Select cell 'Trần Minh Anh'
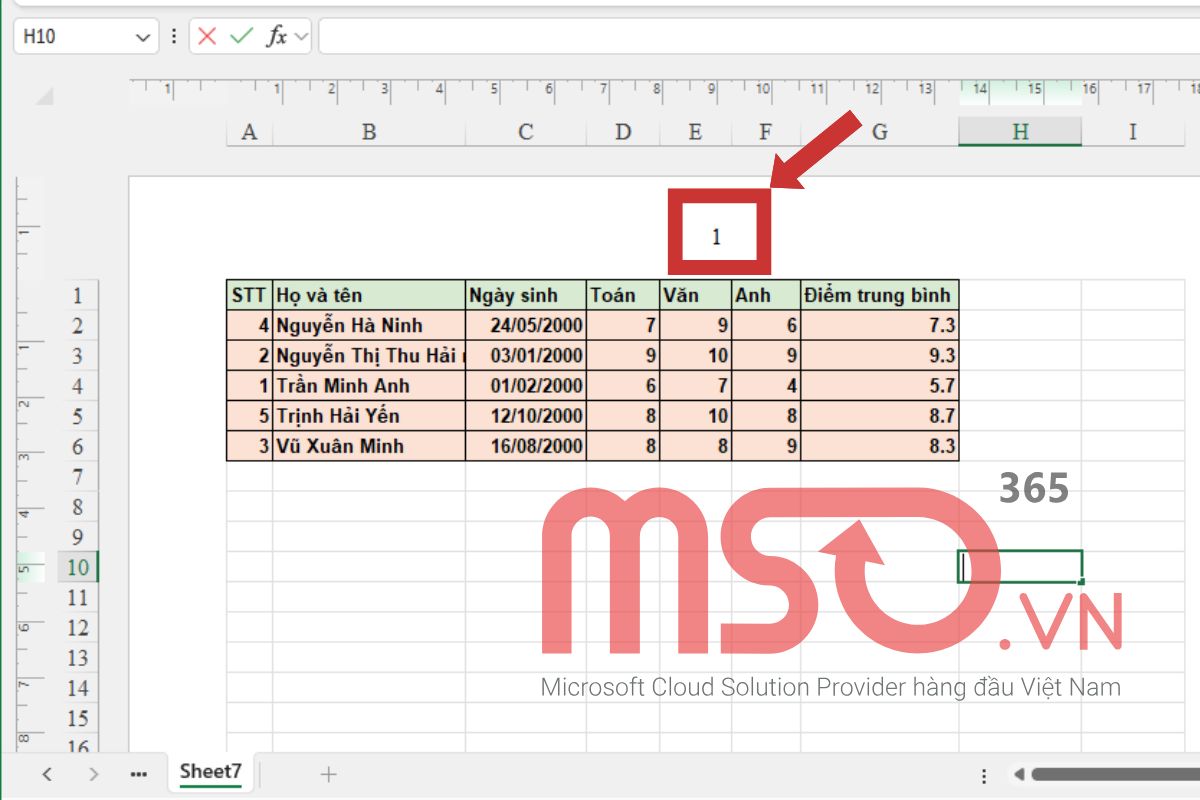Viewport: 1200px width, 800px height. [x=369, y=386]
